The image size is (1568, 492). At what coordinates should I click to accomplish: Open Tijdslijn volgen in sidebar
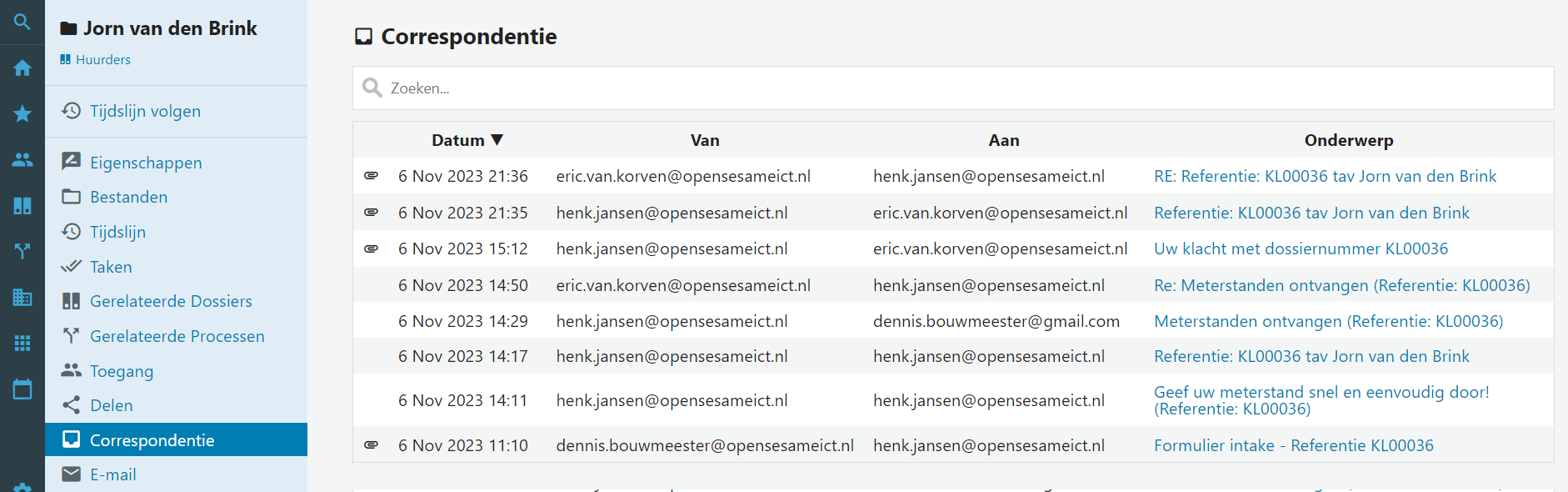point(145,111)
